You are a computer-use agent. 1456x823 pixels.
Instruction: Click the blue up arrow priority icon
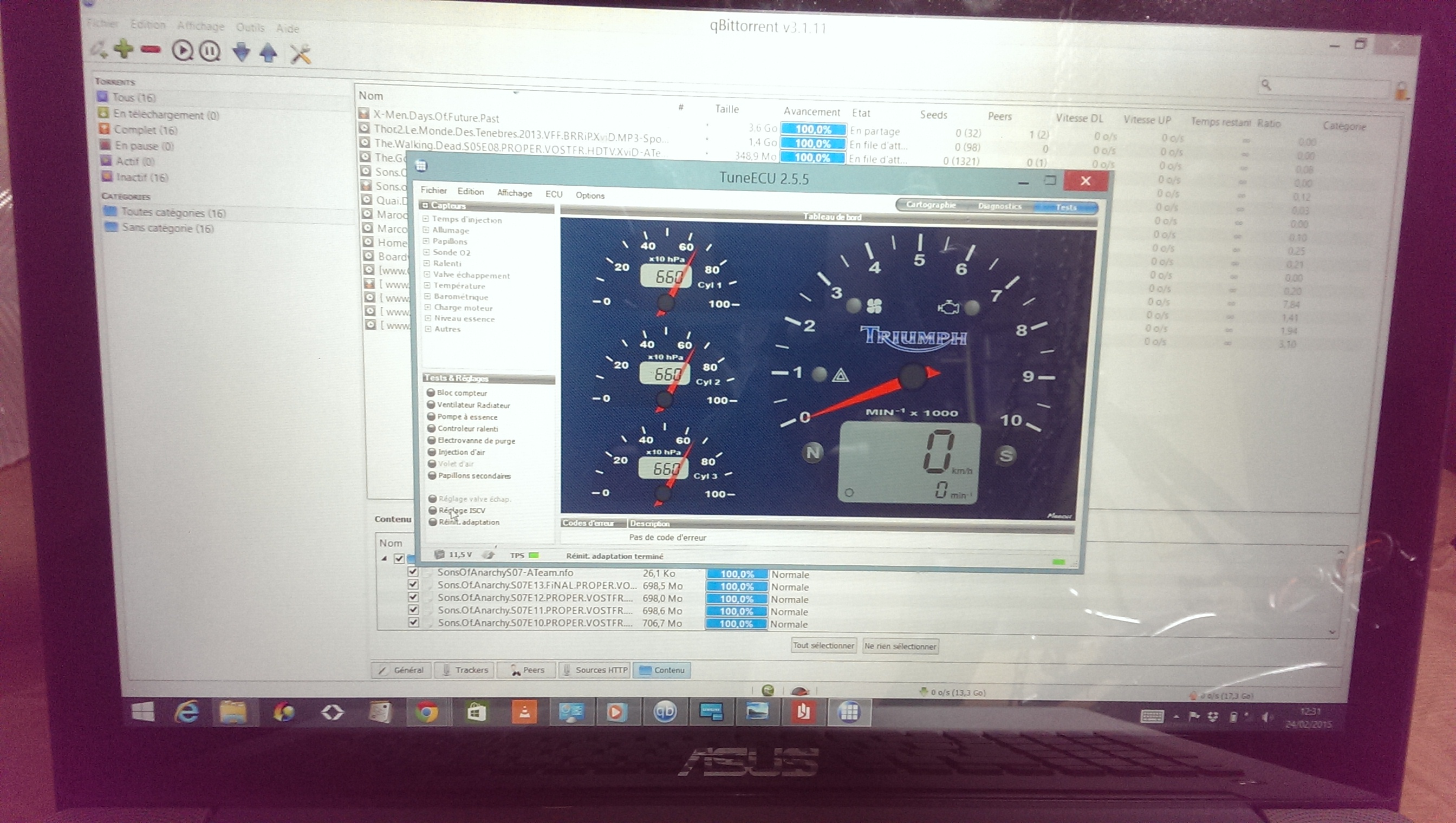point(269,53)
